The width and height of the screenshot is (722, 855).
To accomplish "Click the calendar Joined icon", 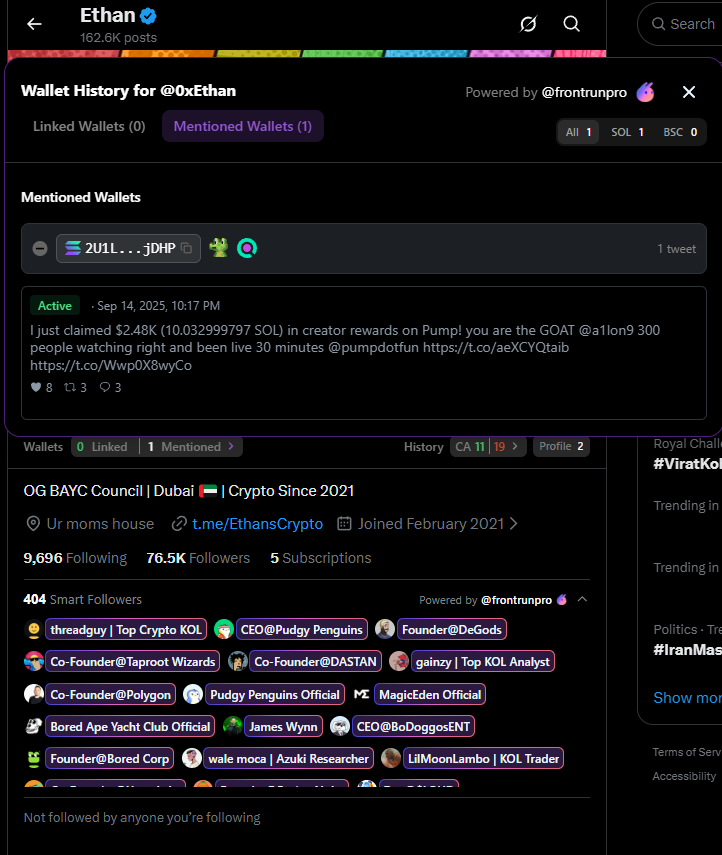I will point(344,524).
